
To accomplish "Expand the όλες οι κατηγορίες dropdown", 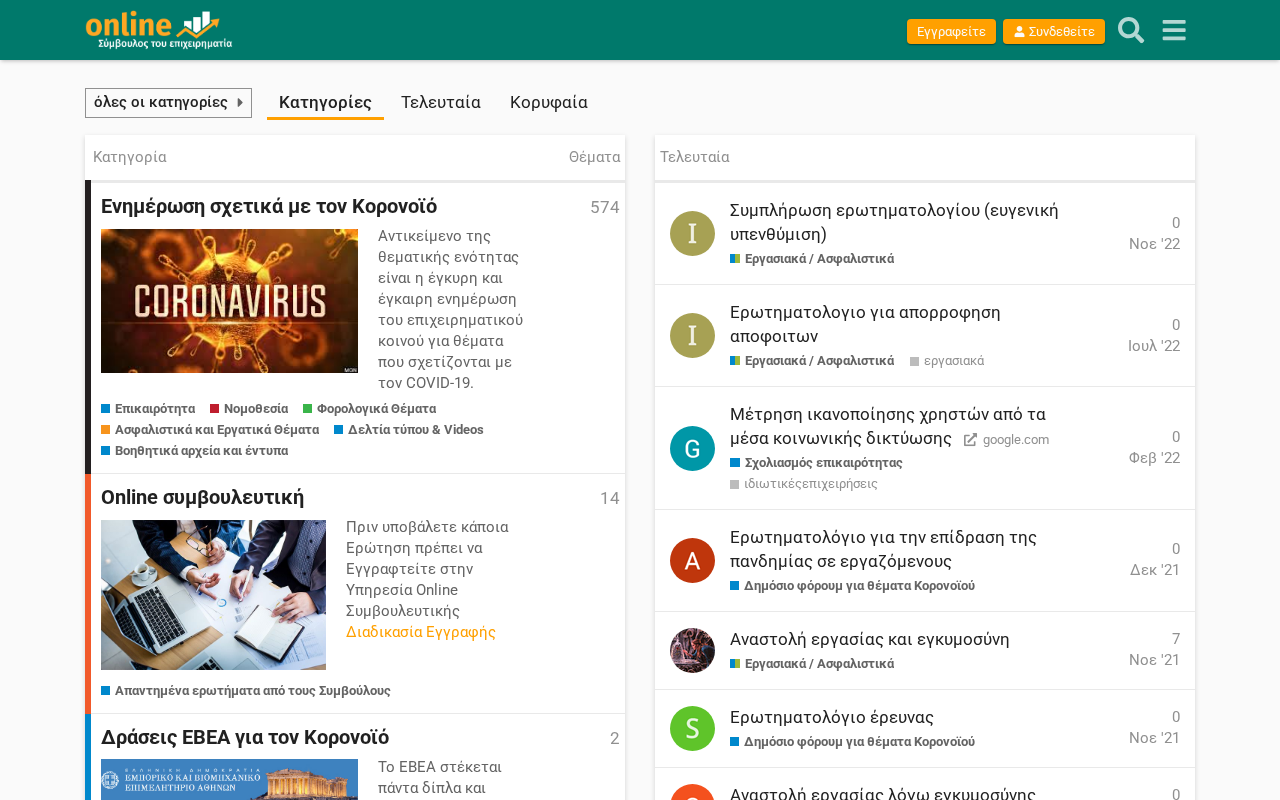I will 168,103.
